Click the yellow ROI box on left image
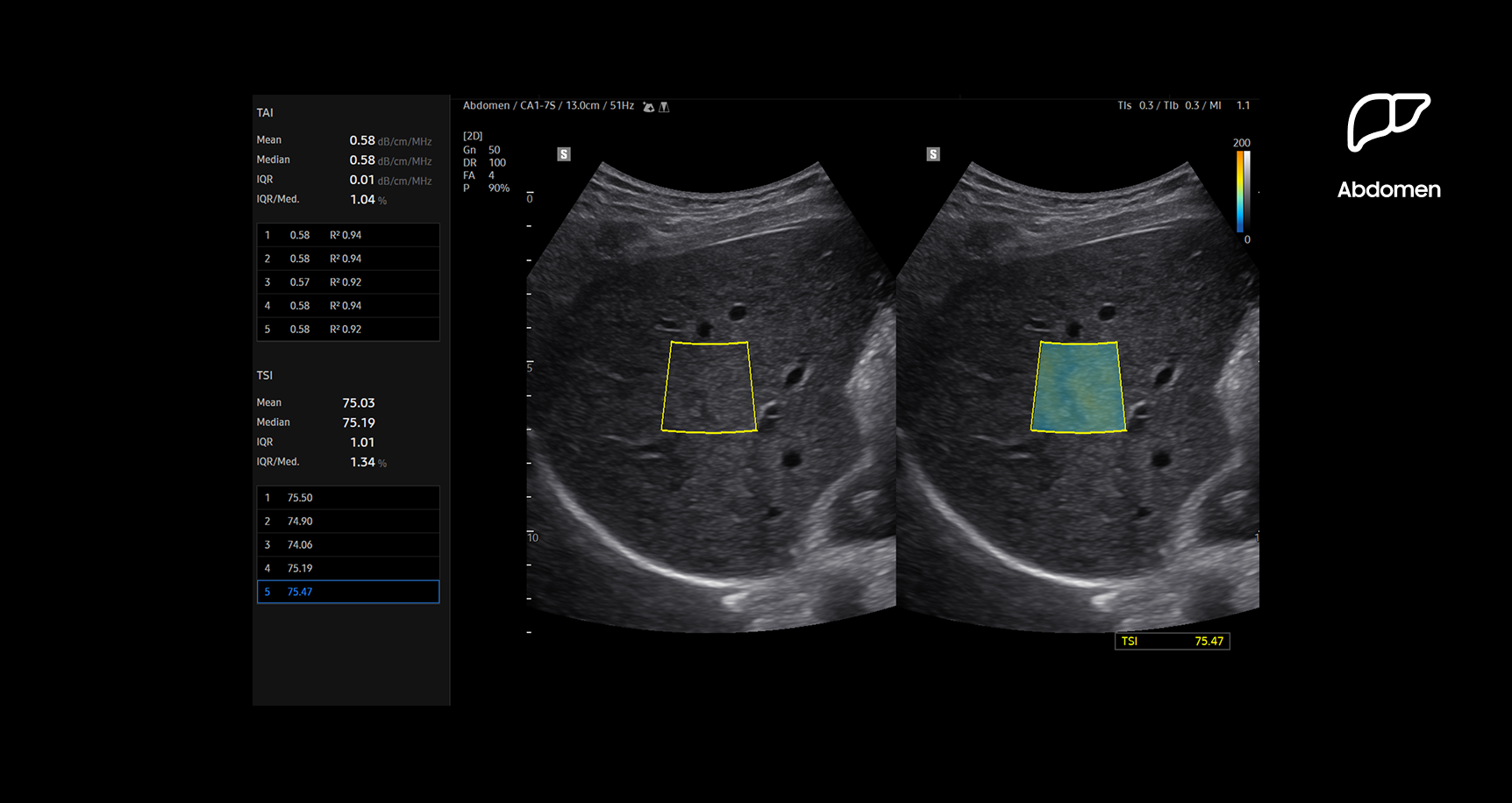The height and width of the screenshot is (803, 1512). coord(709,387)
